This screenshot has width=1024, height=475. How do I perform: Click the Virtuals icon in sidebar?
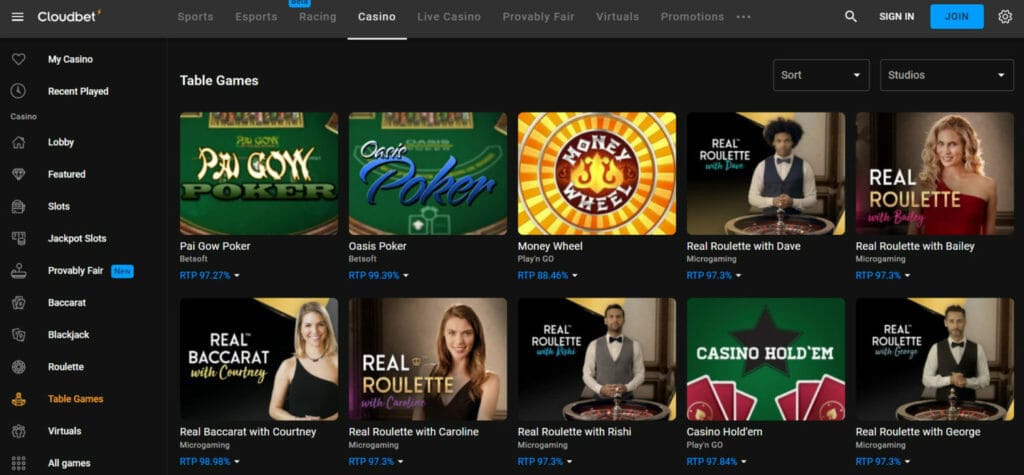18,431
